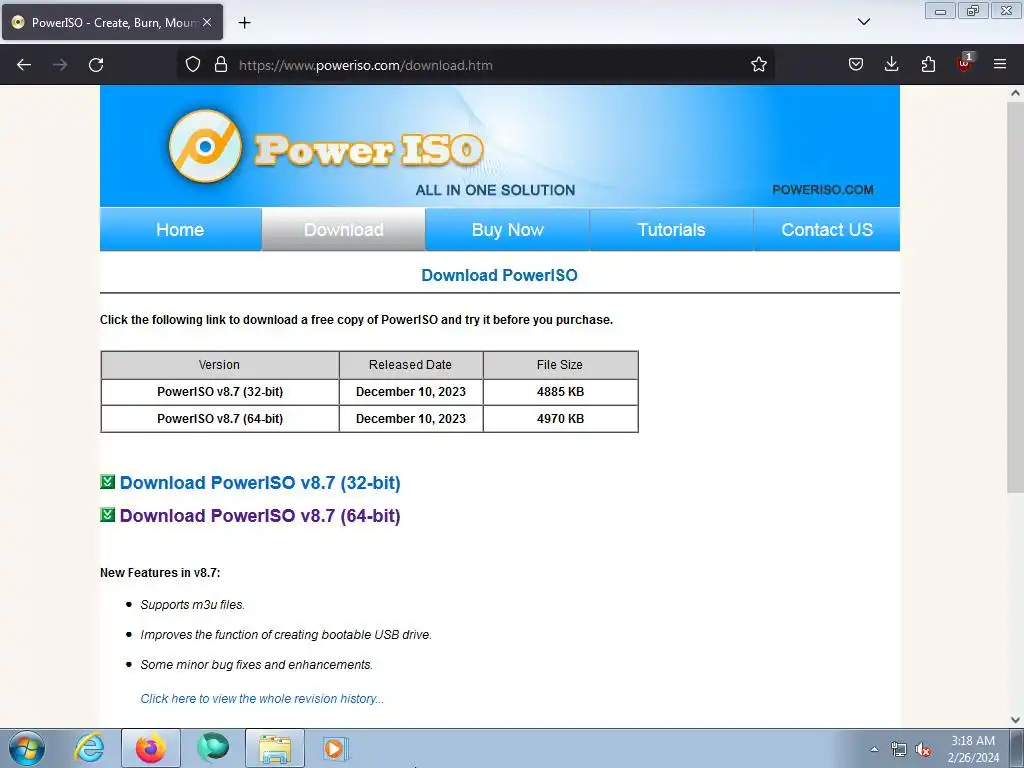This screenshot has height=768, width=1024.
Task: Click Download PowerISO v8.7 (64-bit) link
Action: pos(260,515)
